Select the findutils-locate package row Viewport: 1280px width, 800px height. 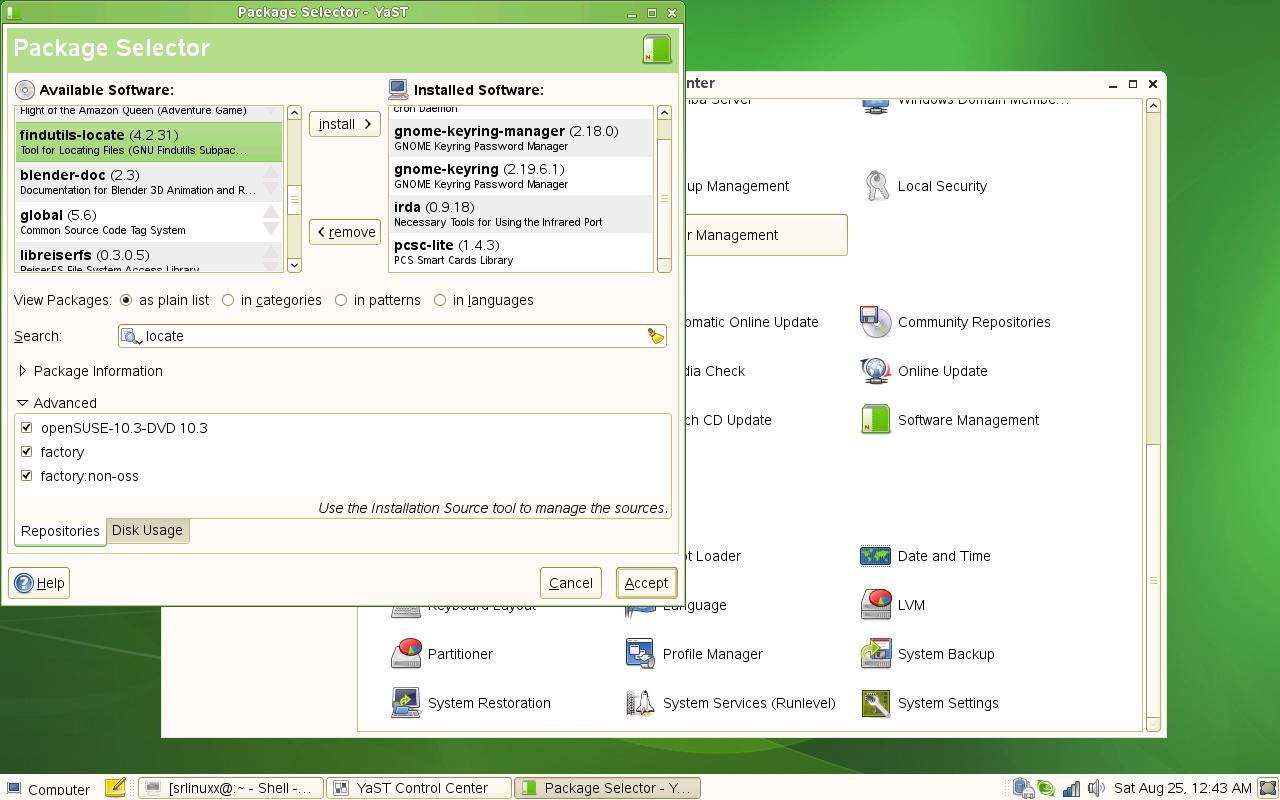click(149, 141)
